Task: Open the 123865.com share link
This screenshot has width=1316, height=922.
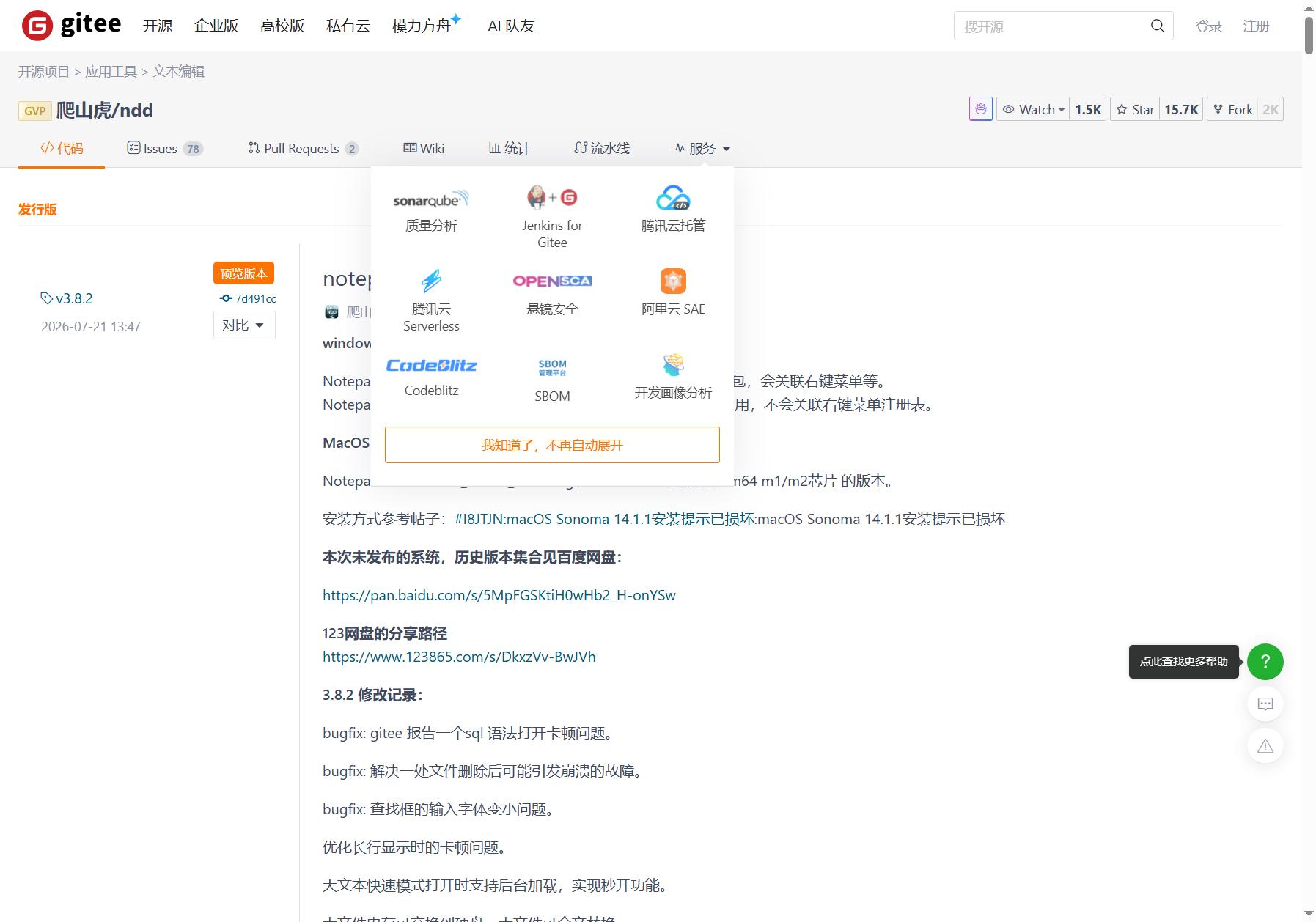Action: click(x=459, y=657)
